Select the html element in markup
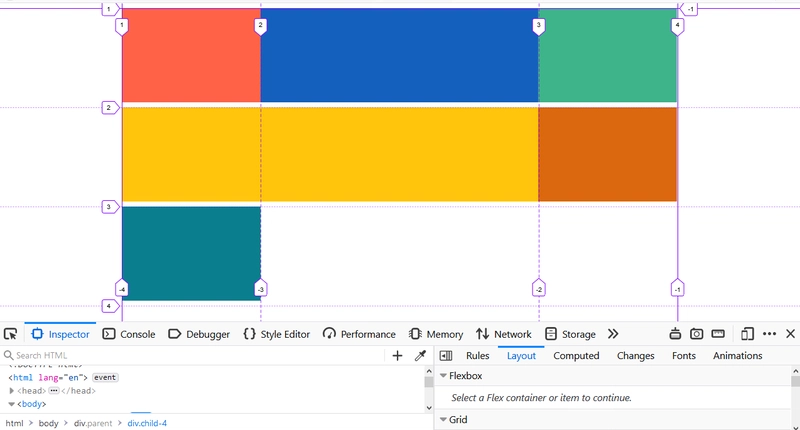 click(47, 377)
